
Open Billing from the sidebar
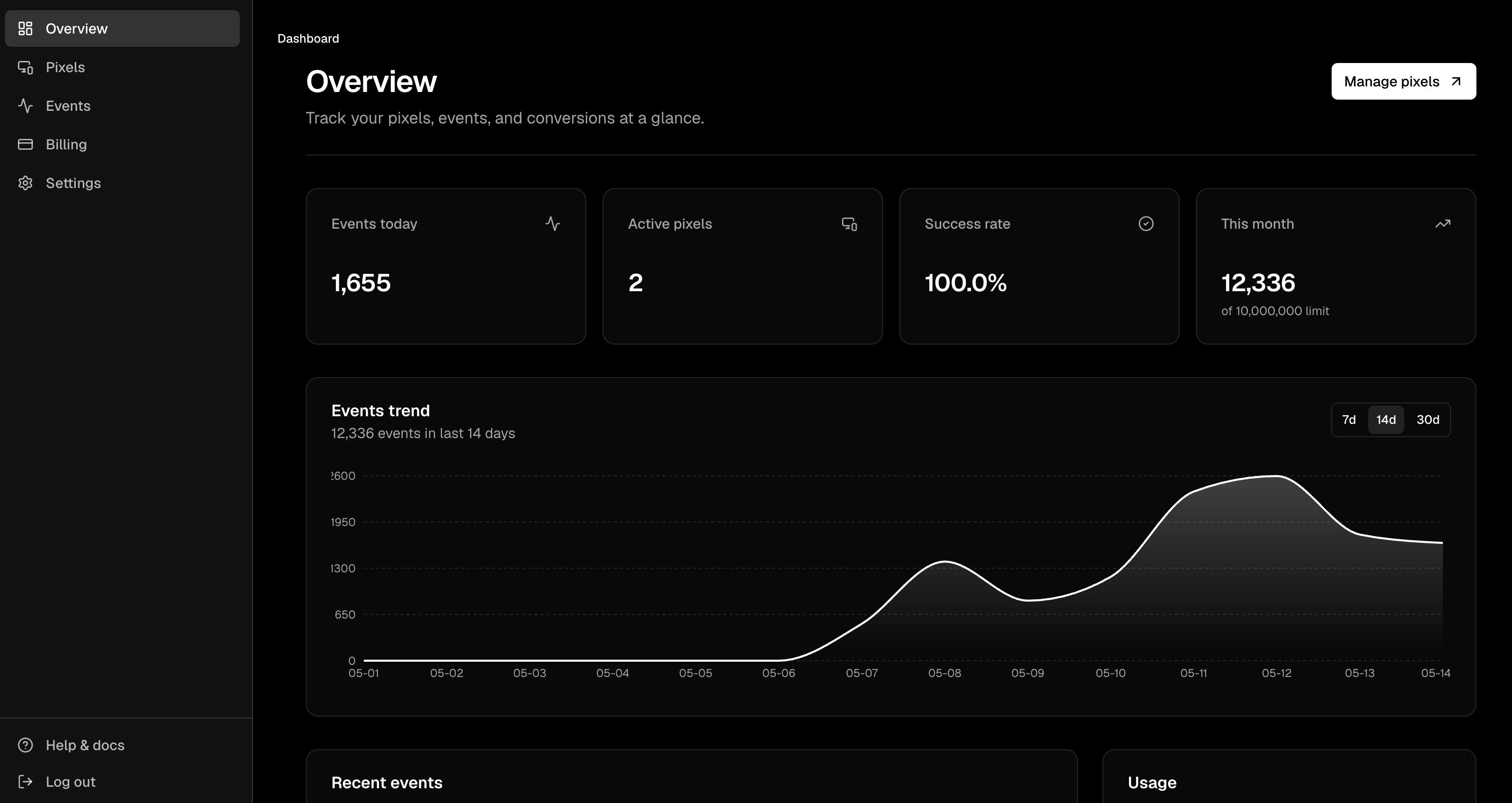122,144
